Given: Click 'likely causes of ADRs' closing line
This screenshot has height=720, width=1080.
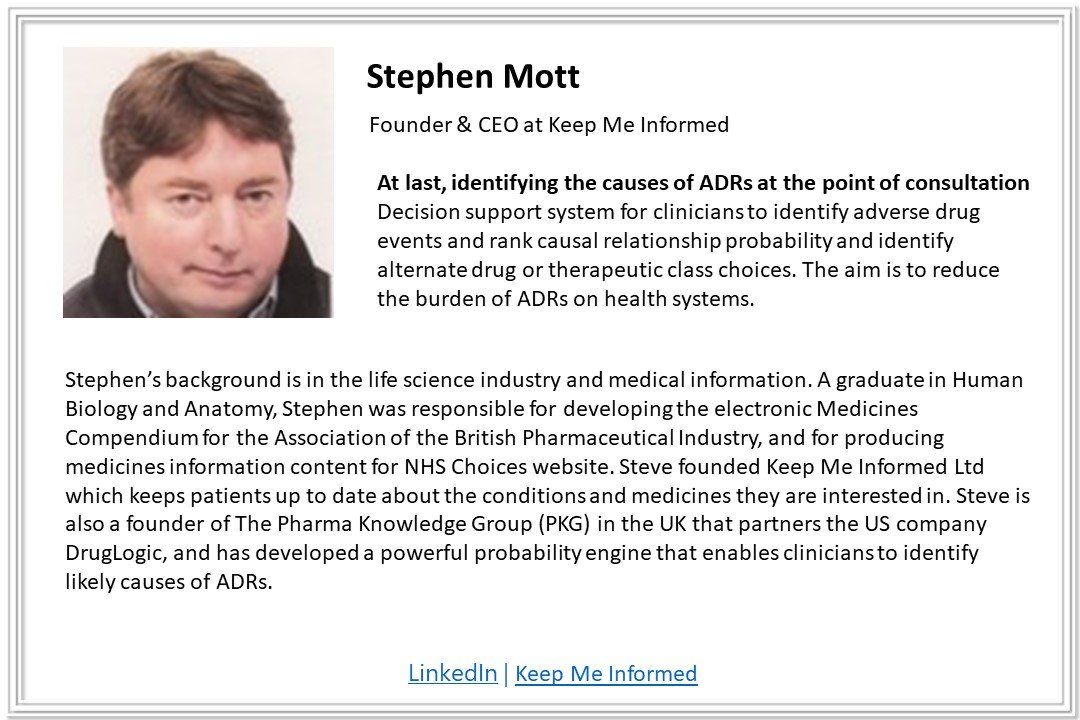Looking at the screenshot, I should 169,582.
